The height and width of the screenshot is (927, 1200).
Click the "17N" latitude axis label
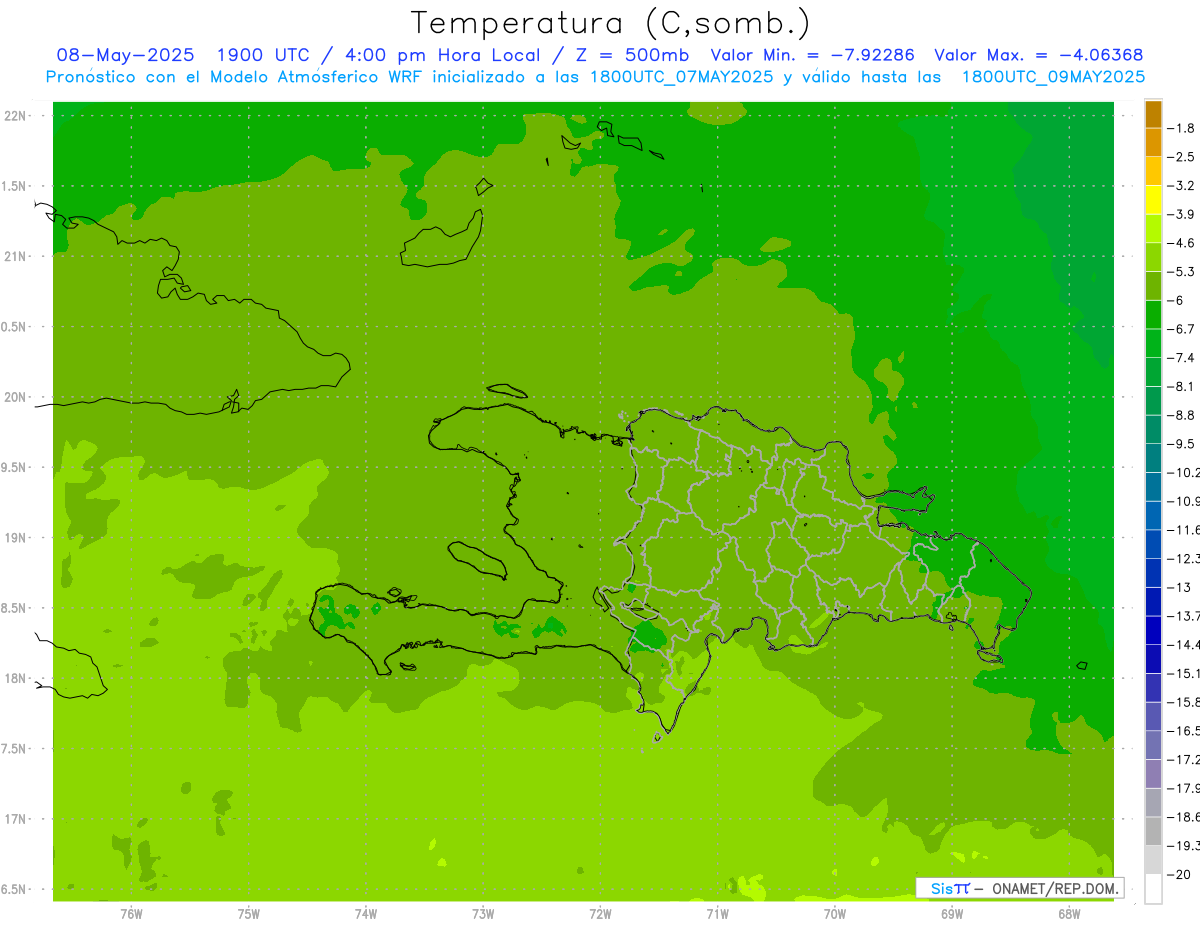pos(15,819)
